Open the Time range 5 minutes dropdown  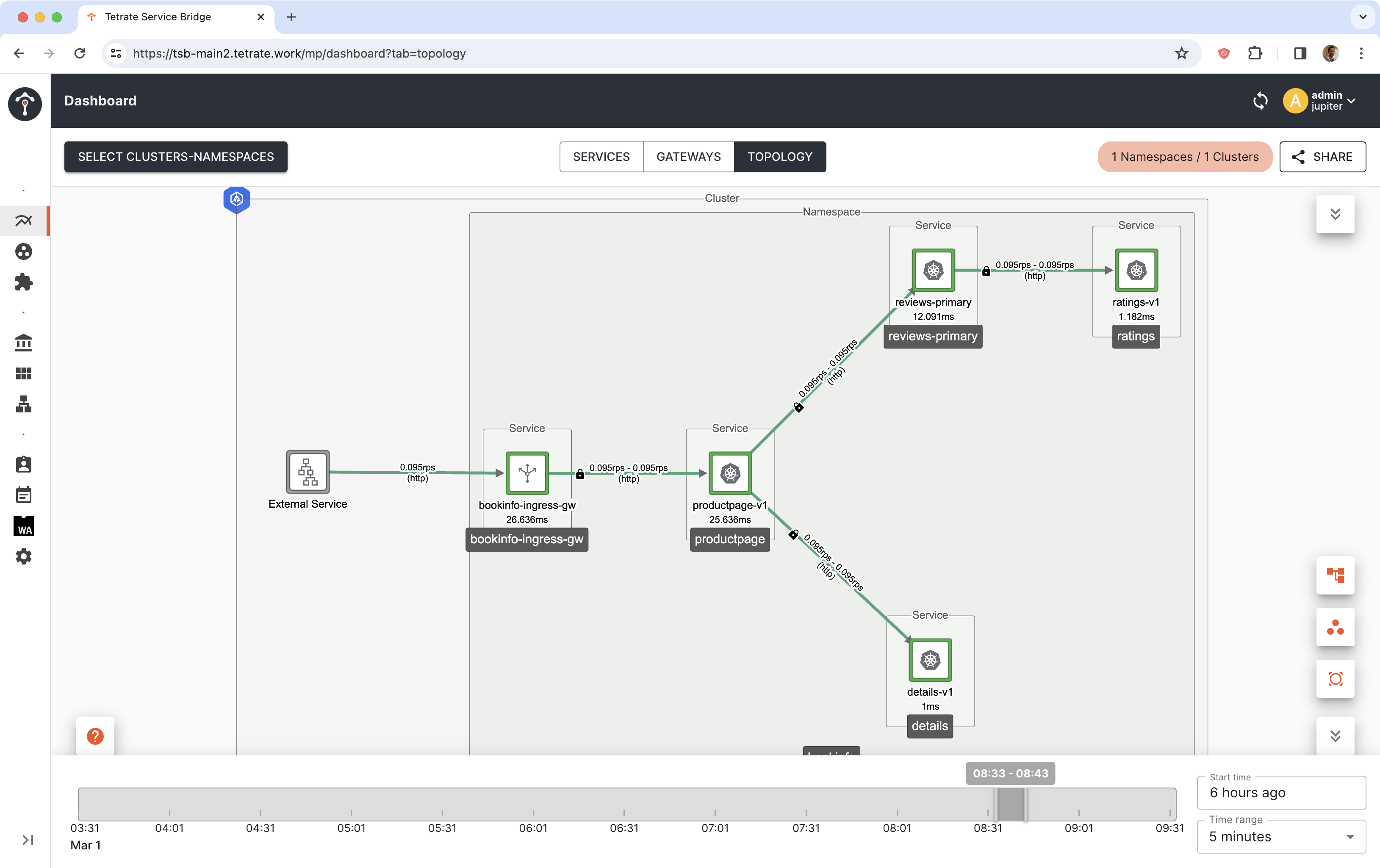pyautogui.click(x=1281, y=837)
